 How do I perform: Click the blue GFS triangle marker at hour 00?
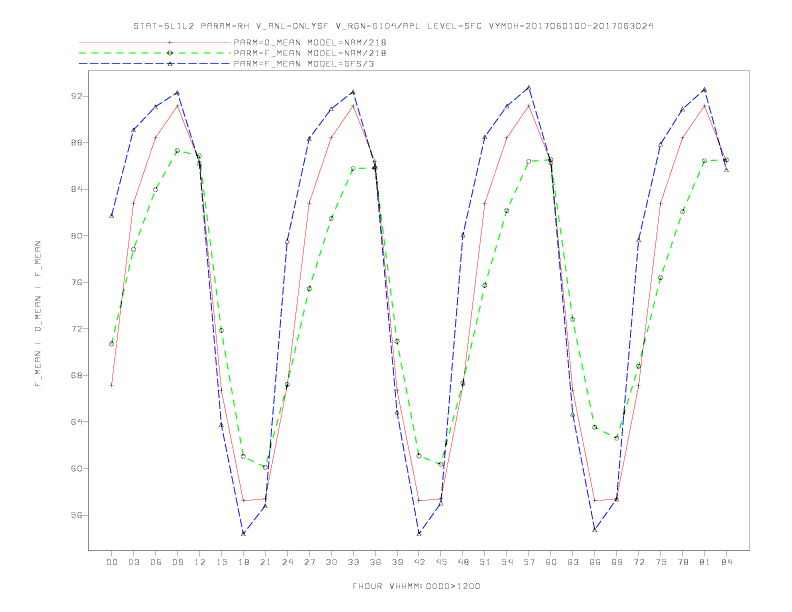112,216
